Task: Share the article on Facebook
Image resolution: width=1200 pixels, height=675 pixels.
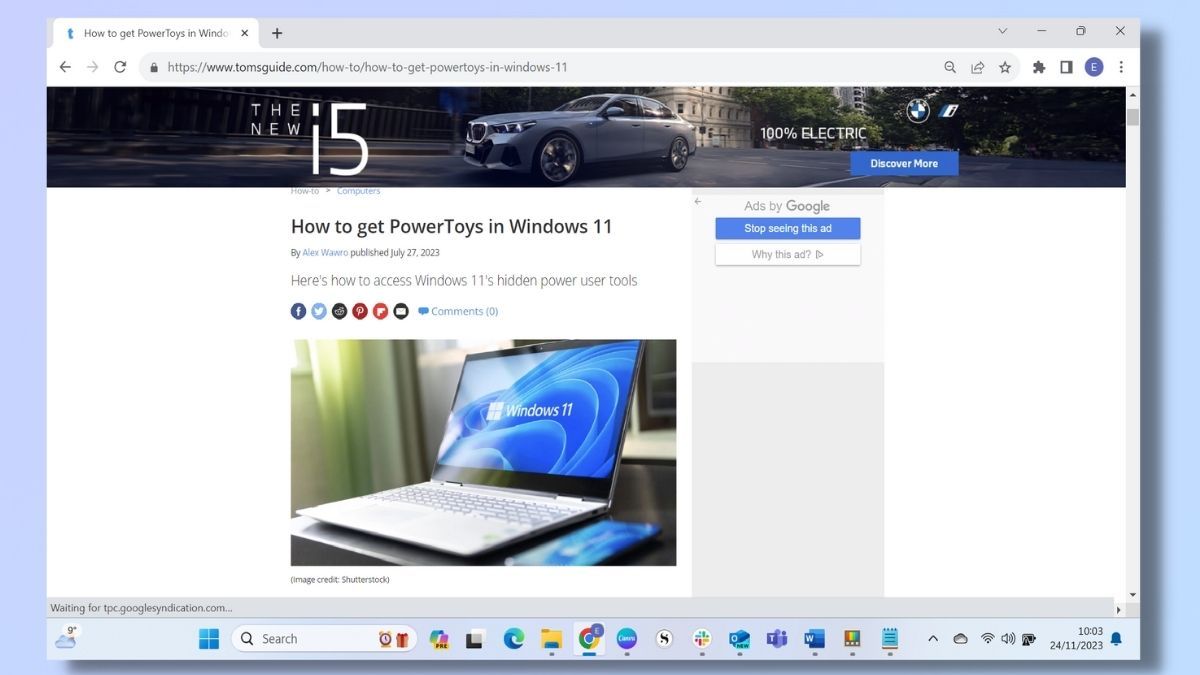Action: click(298, 311)
